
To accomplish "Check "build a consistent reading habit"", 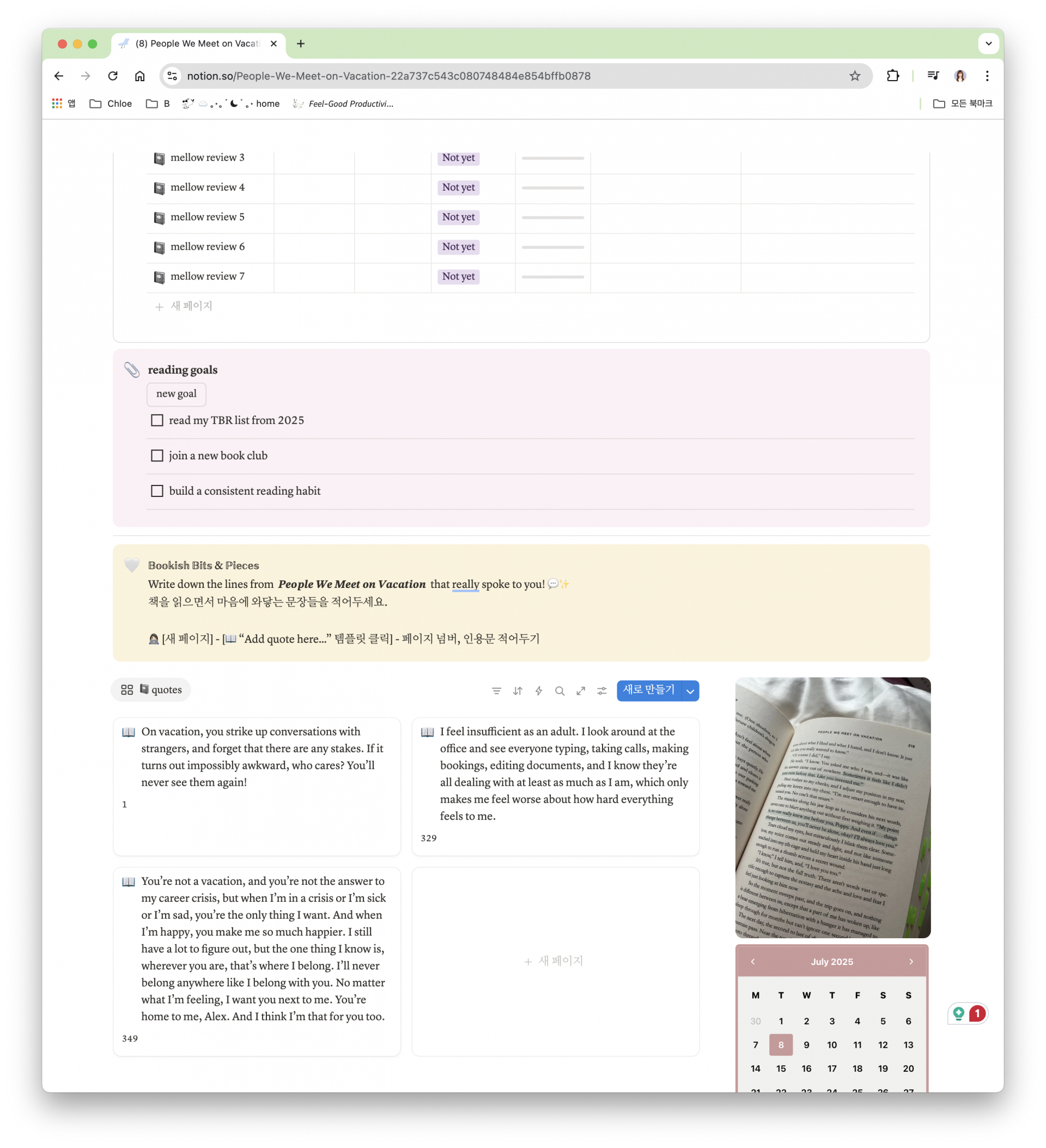I will point(157,491).
